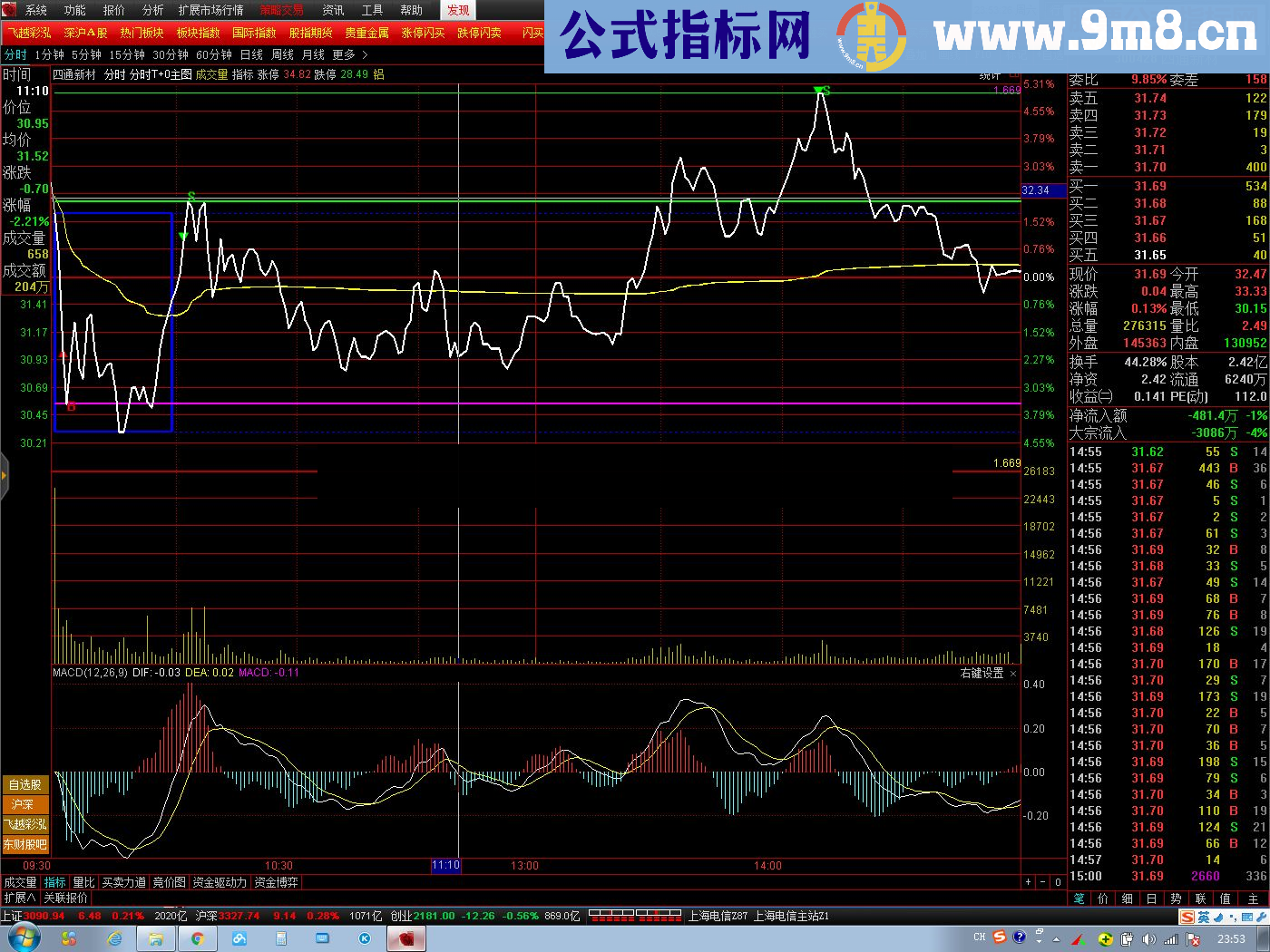This screenshot has width=1270, height=952.
Task: Open Windows Explorer folder on the taskbar
Action: click(155, 938)
